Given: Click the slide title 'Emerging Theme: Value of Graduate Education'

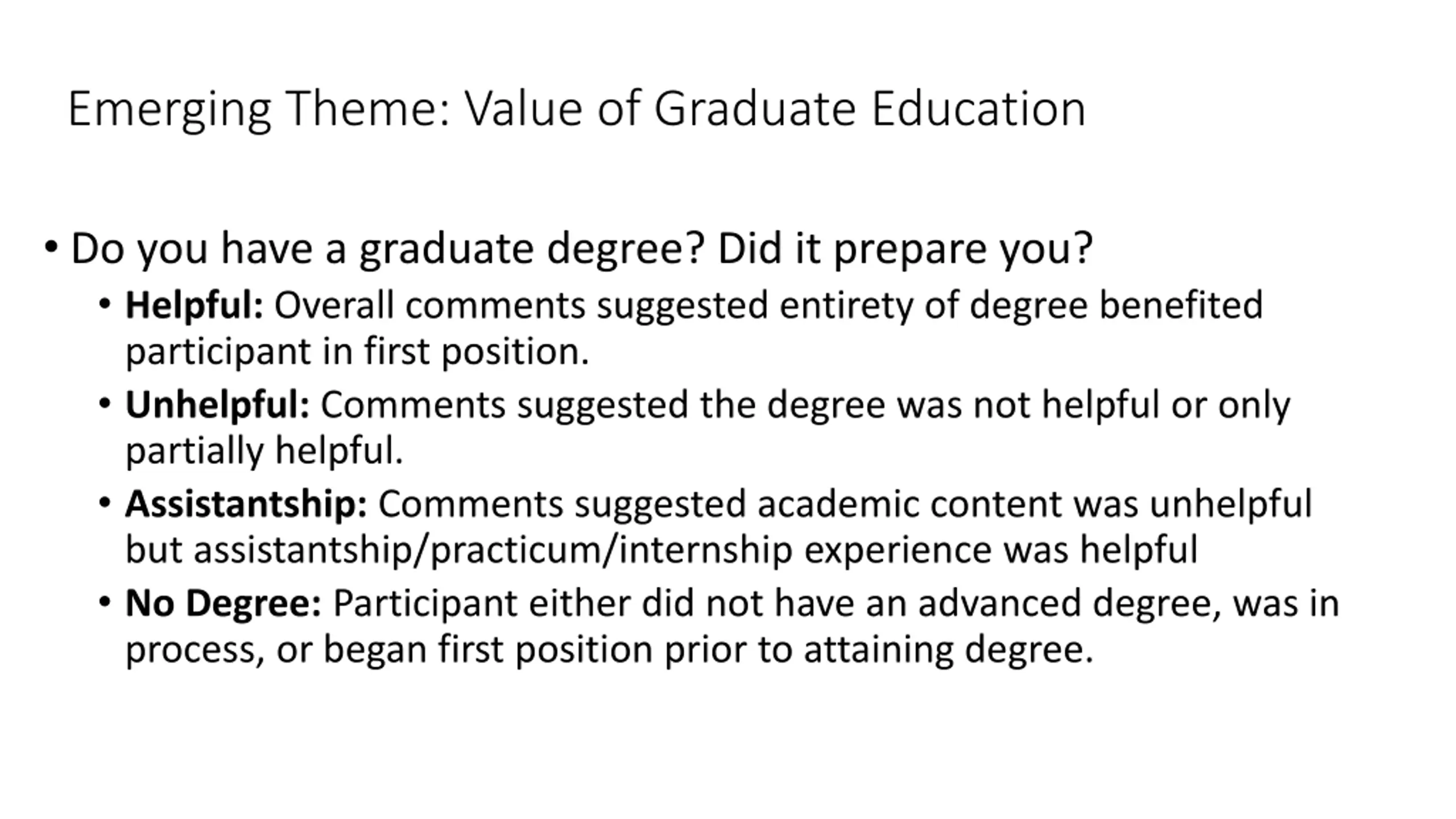Looking at the screenshot, I should (x=577, y=109).
